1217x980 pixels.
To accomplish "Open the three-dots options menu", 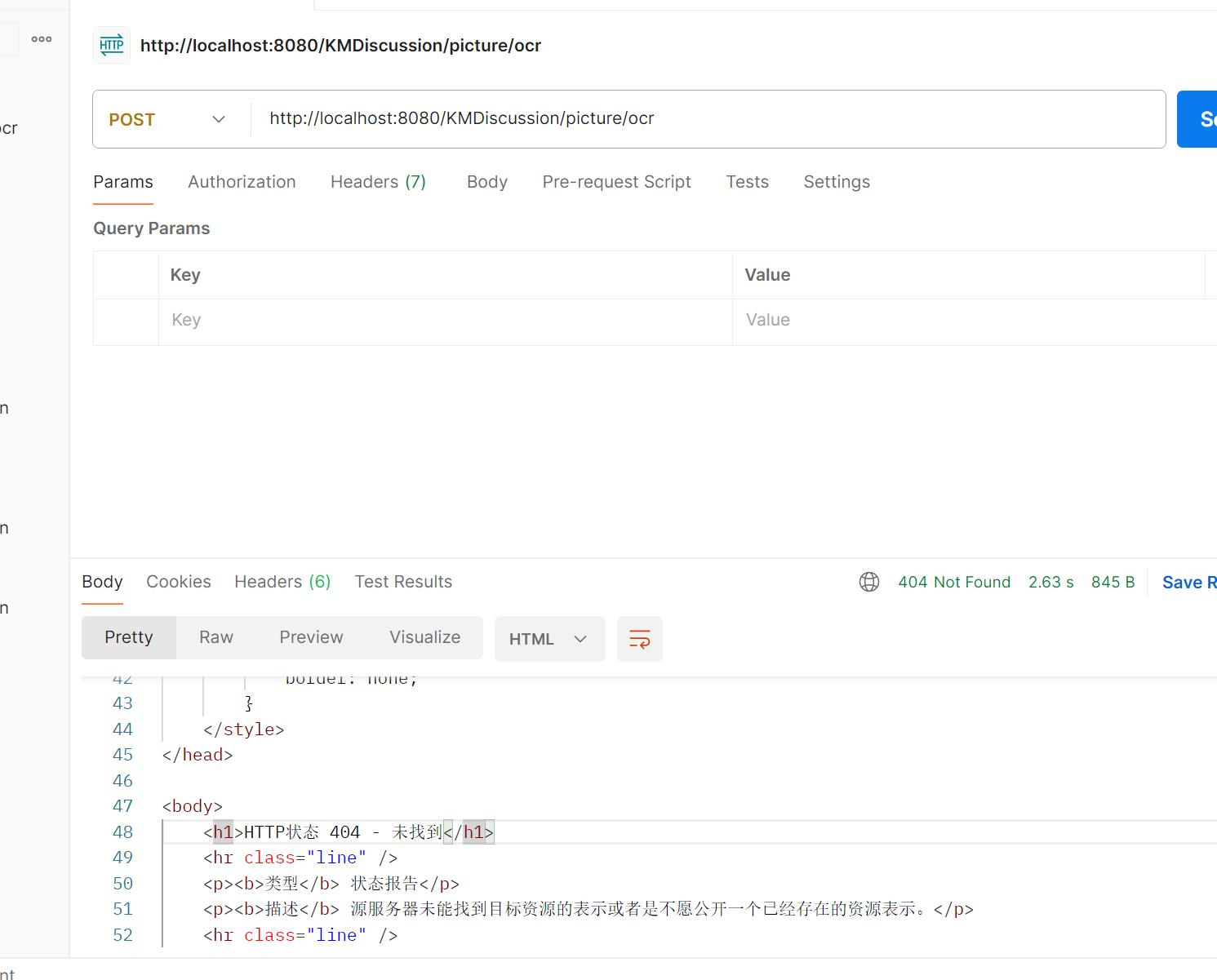I will tap(42, 39).
